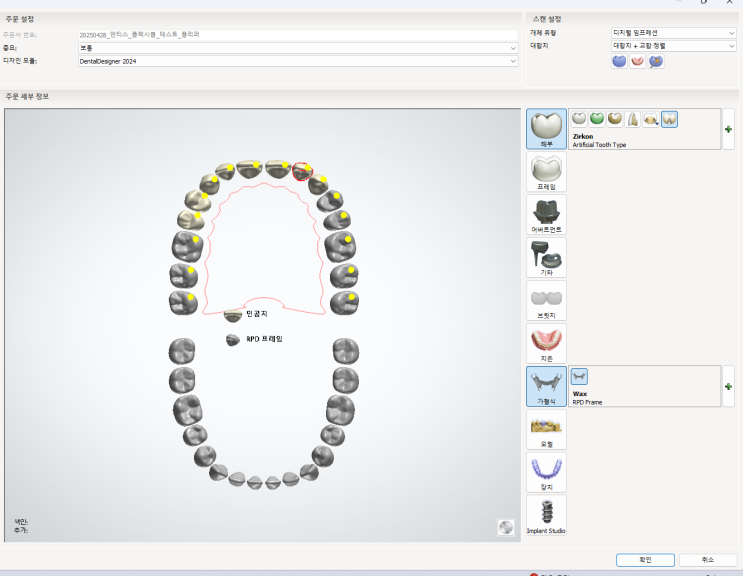Open the 디자인 모듈 DentalDesigner 2024 dropdown
Screen dimensions: 743x576
298,61
